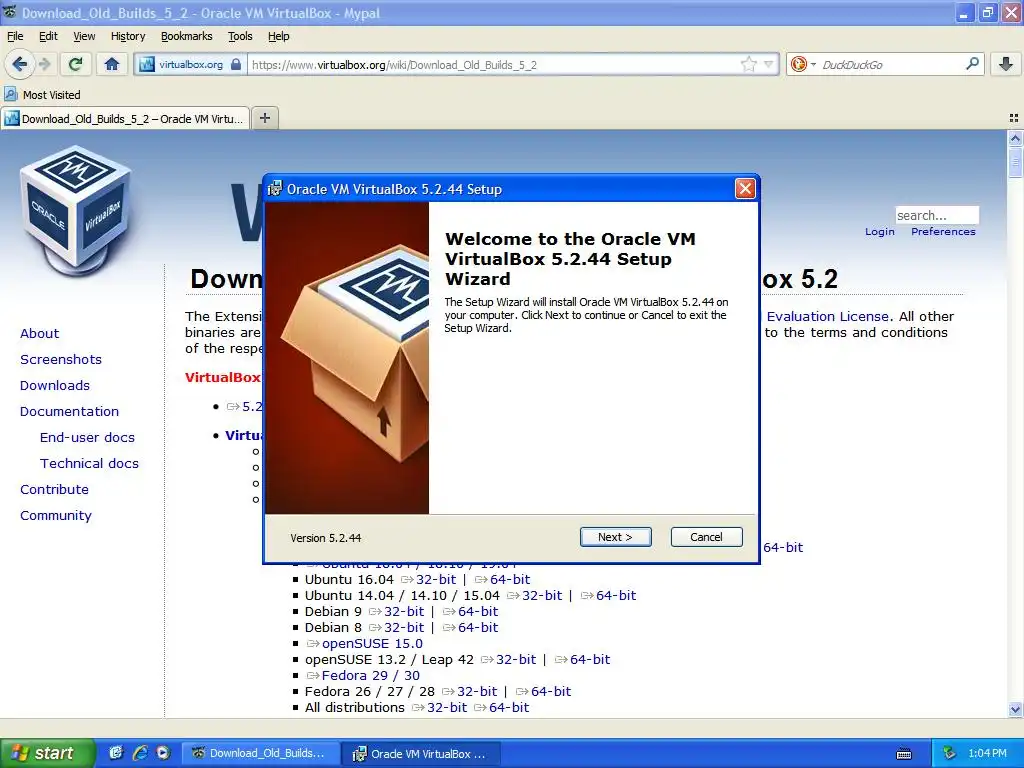Screen dimensions: 1024x768
Task: Open the Documentation sidebar link
Action: (x=69, y=411)
